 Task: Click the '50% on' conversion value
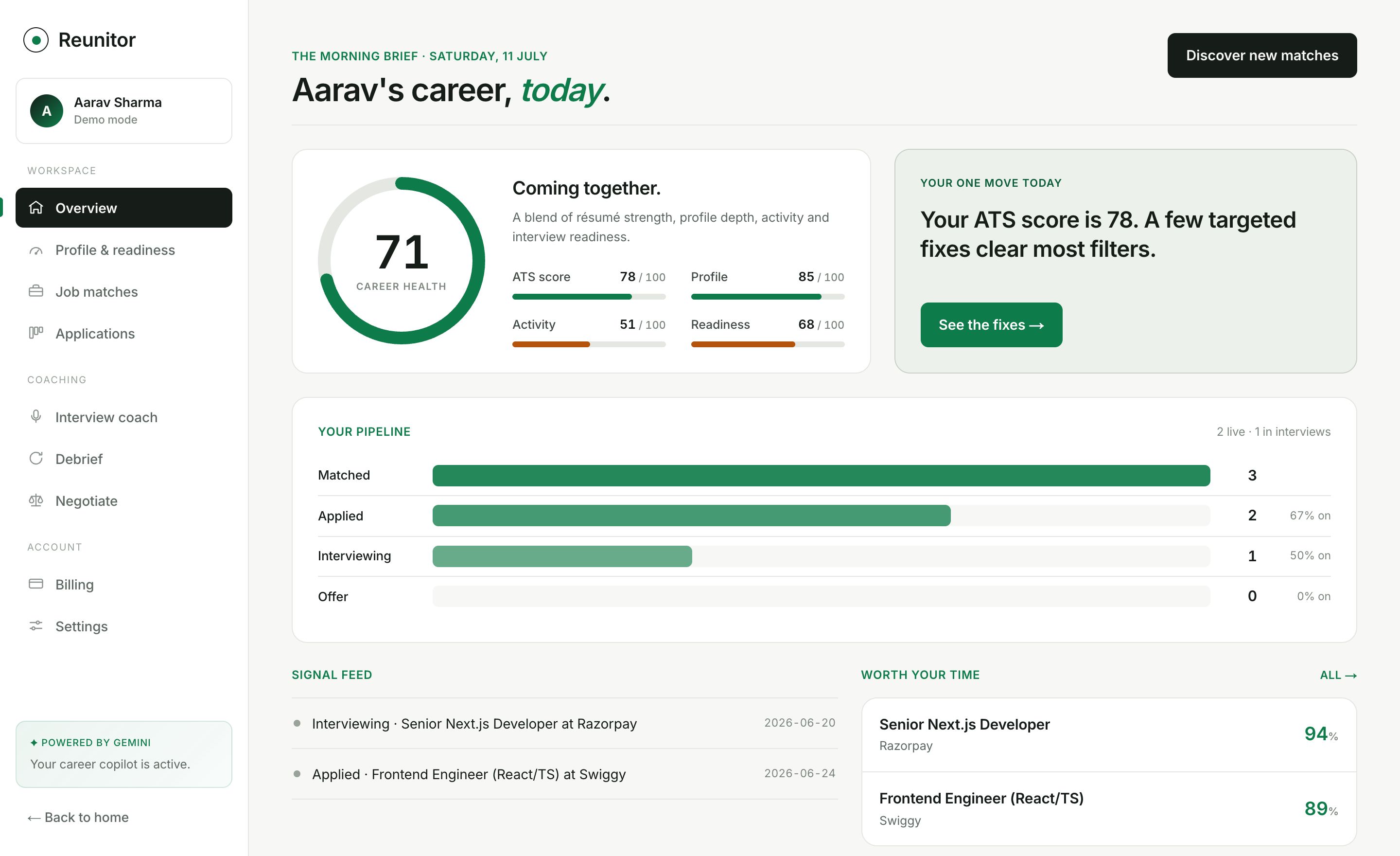(x=1310, y=555)
